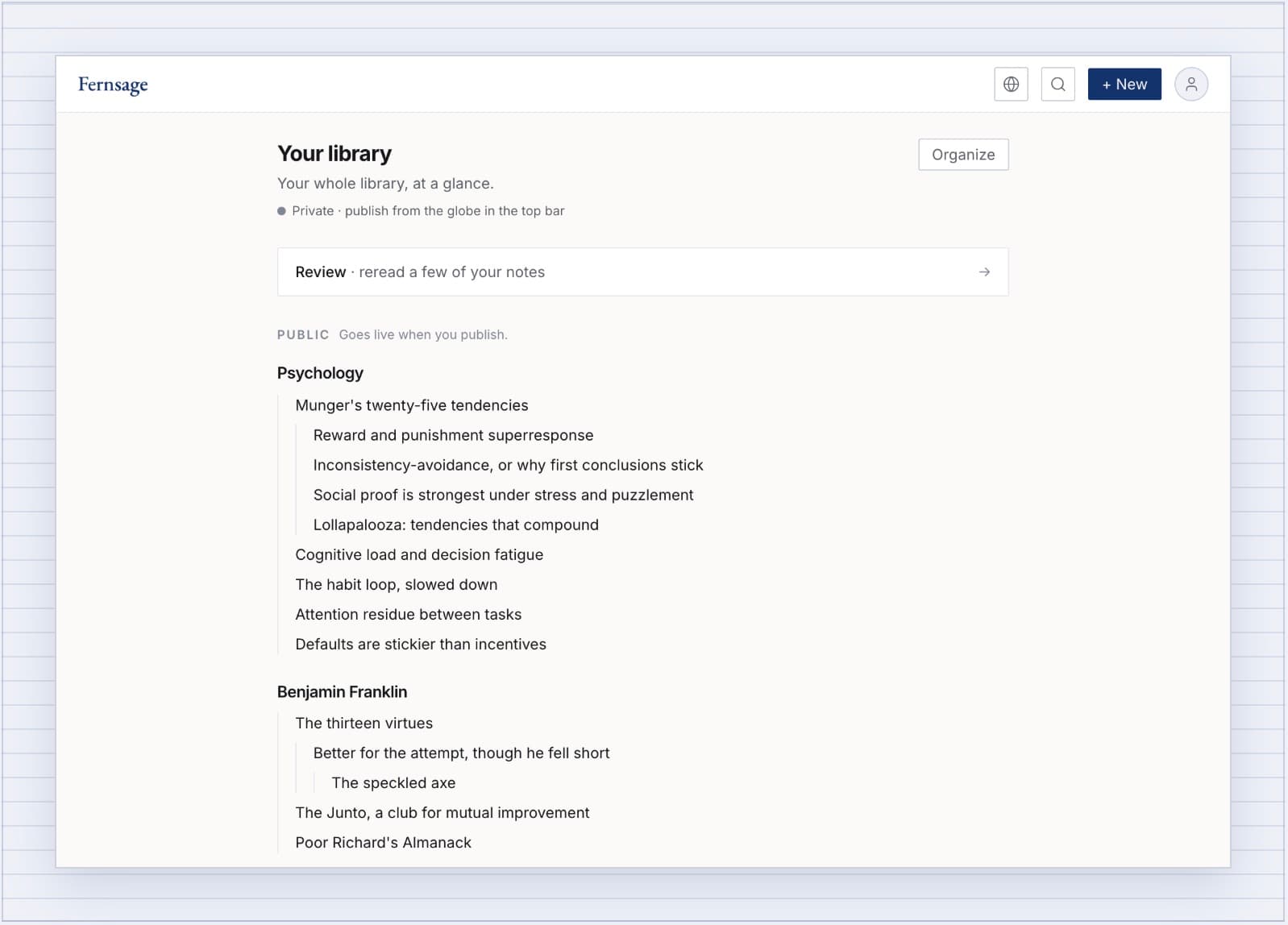This screenshot has height=925, width=1288.
Task: Open the Review reread notes card
Action: pyautogui.click(x=642, y=272)
